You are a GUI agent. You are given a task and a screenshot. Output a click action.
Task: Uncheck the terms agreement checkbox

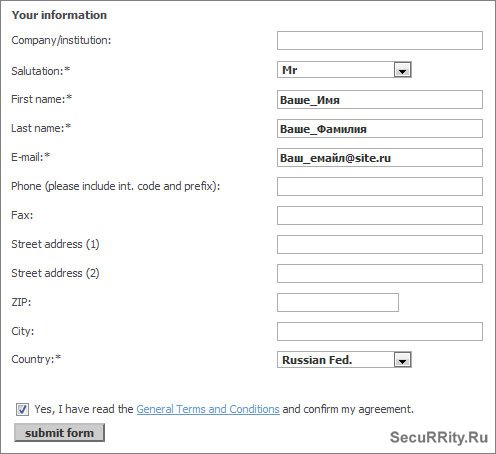22,409
